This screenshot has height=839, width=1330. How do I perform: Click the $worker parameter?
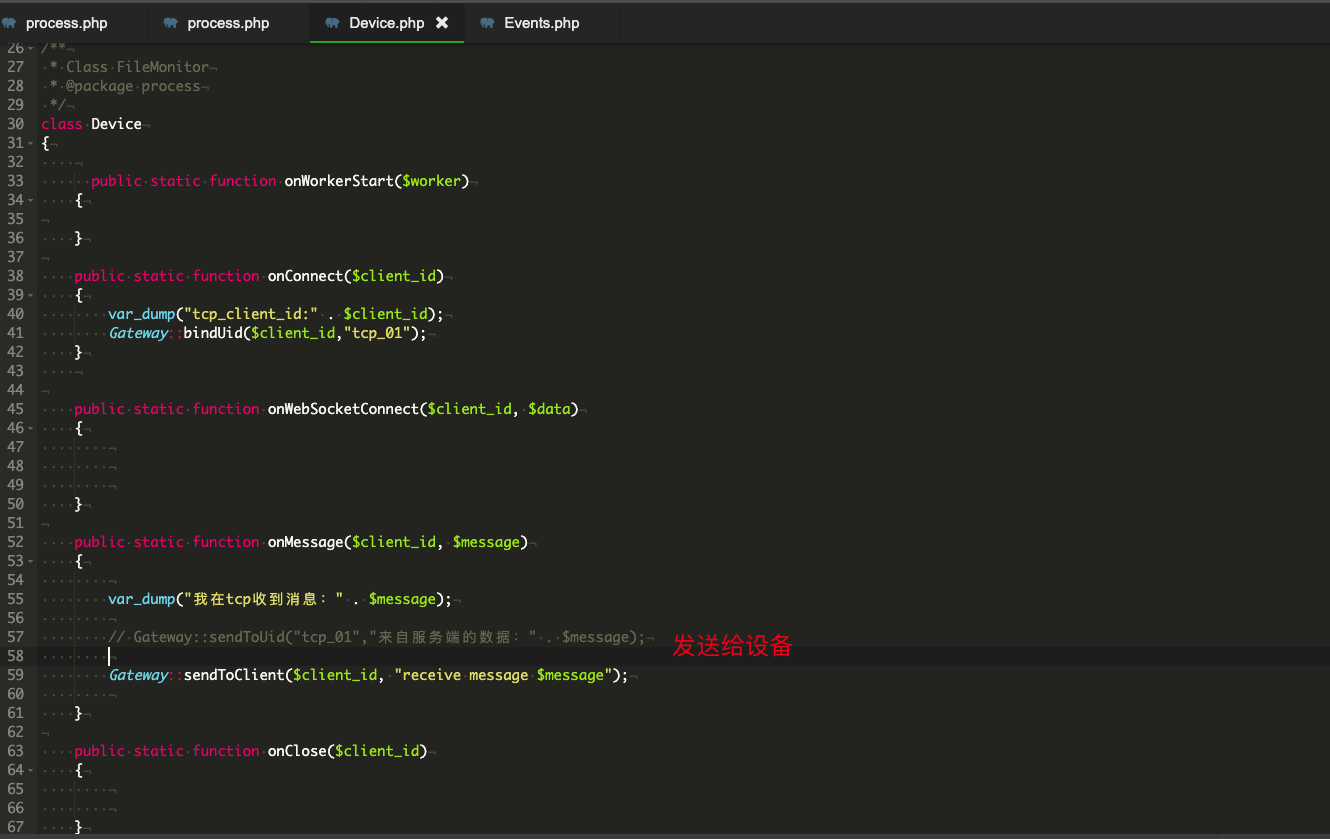coord(431,181)
